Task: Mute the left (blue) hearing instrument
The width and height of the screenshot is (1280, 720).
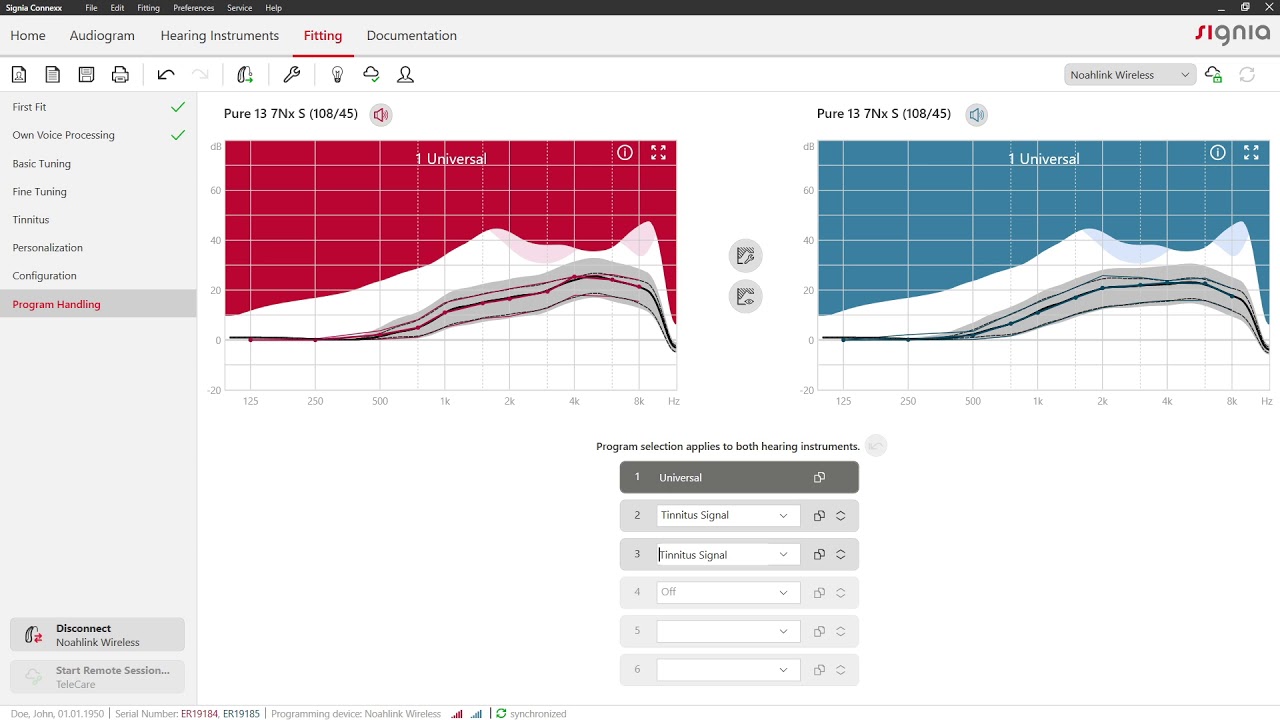Action: click(977, 115)
